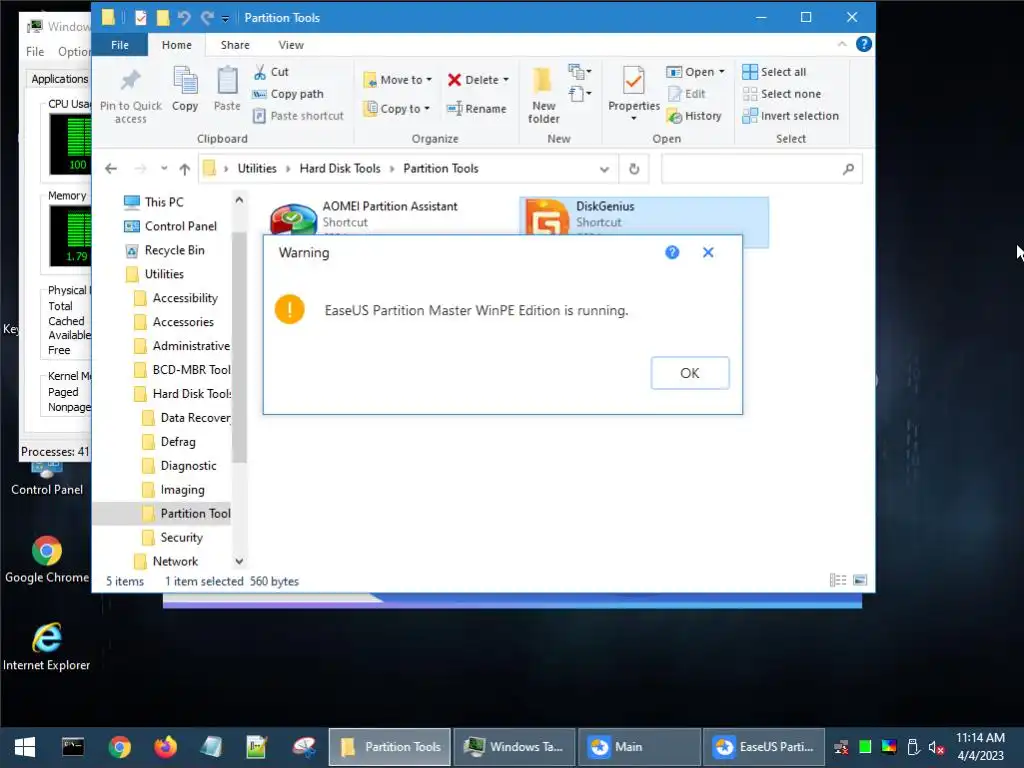Collapse the ribbon with the chevron

coord(842,44)
